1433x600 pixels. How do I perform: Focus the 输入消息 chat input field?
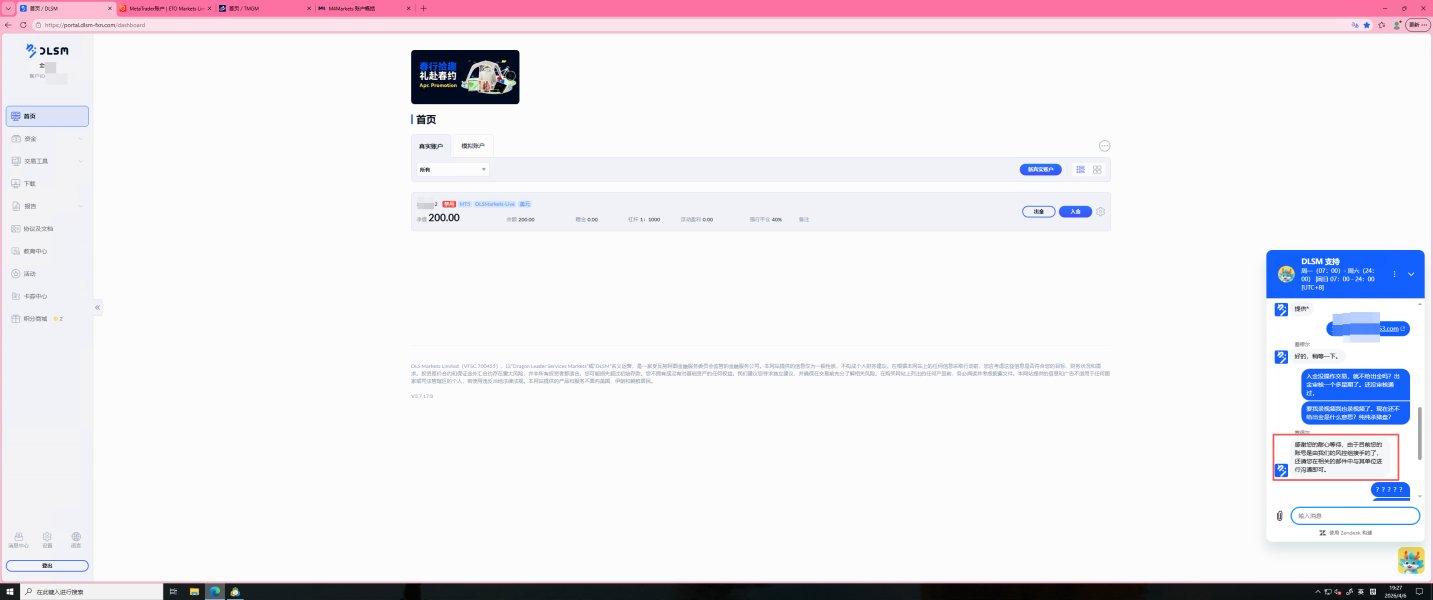1355,516
